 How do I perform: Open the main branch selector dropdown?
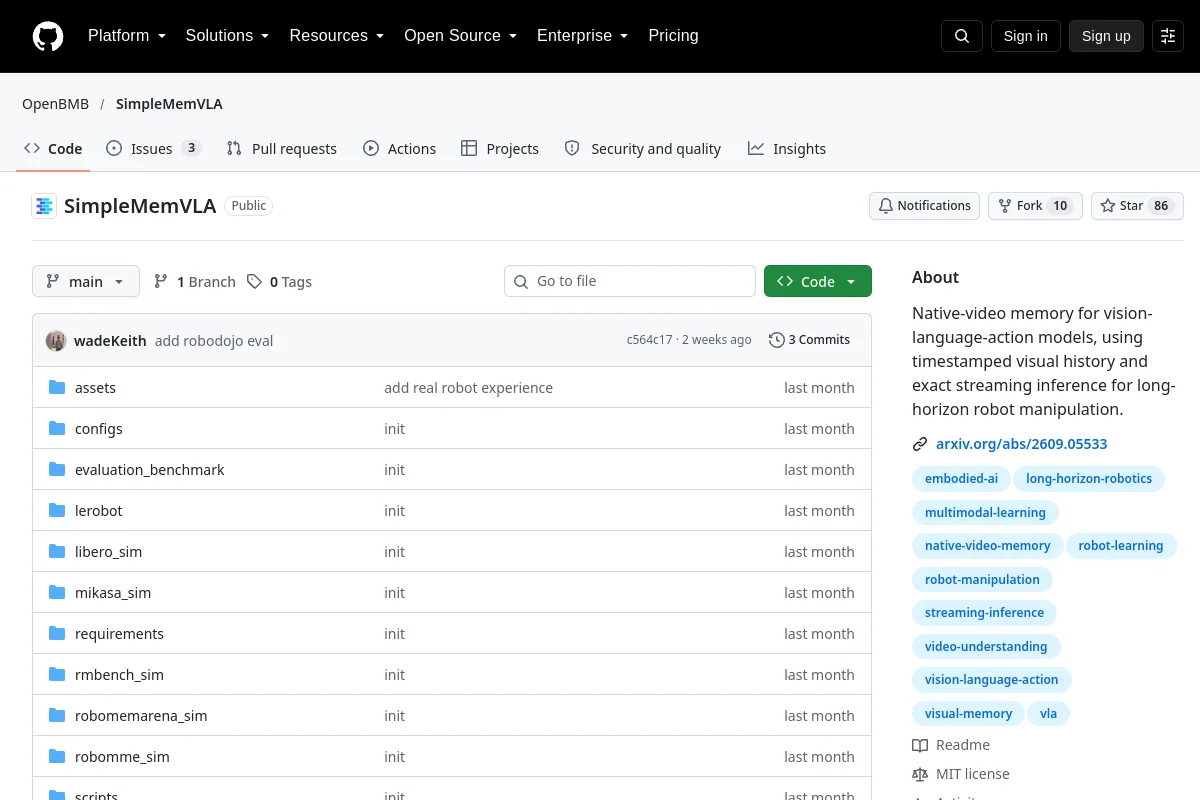coord(86,282)
